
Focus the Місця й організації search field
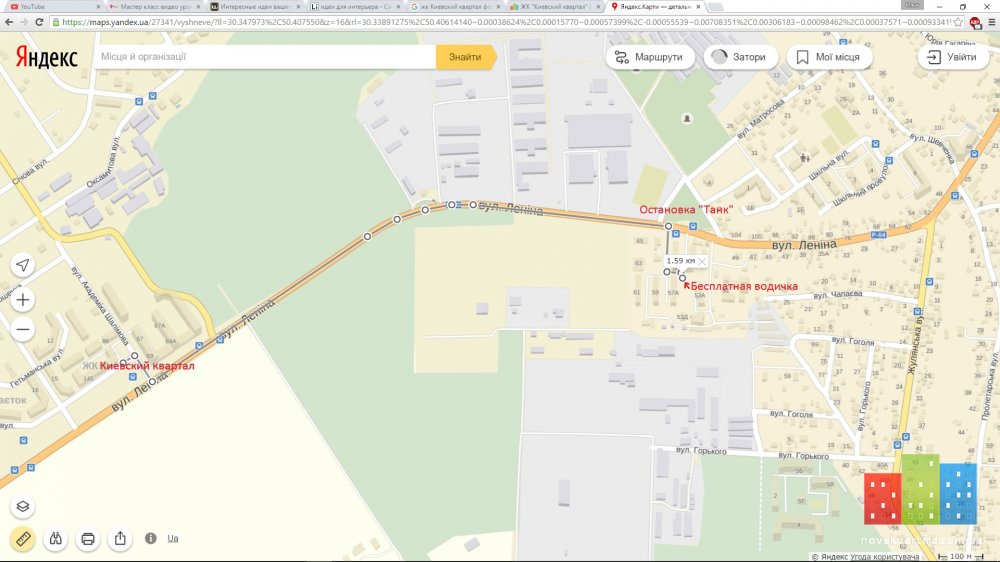click(x=265, y=57)
